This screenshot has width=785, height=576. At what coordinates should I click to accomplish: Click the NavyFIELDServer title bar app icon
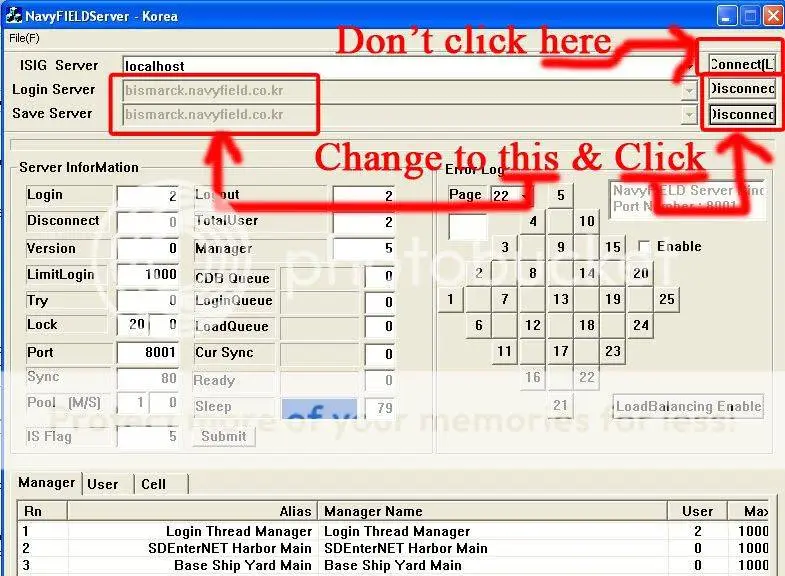[13, 15]
